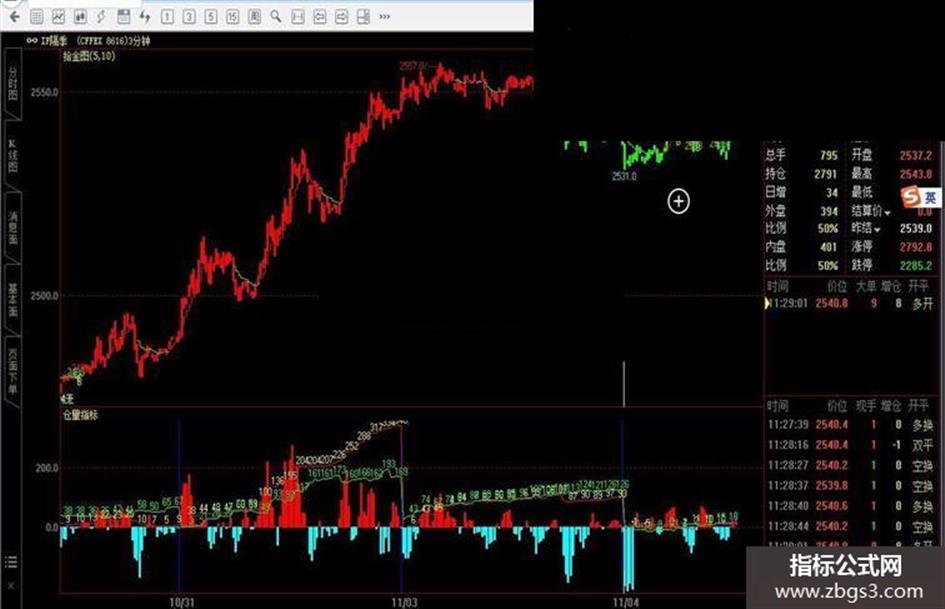This screenshot has width=945, height=609.
Task: Select the 1-minute period button
Action: 168,17
